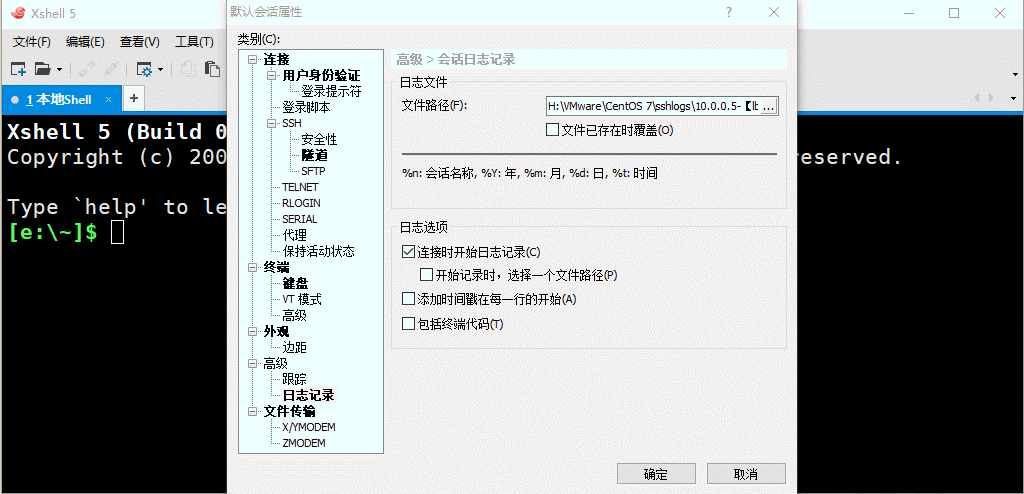The image size is (1024, 494).
Task: Select 安全性 under SSH
Action: [319, 139]
